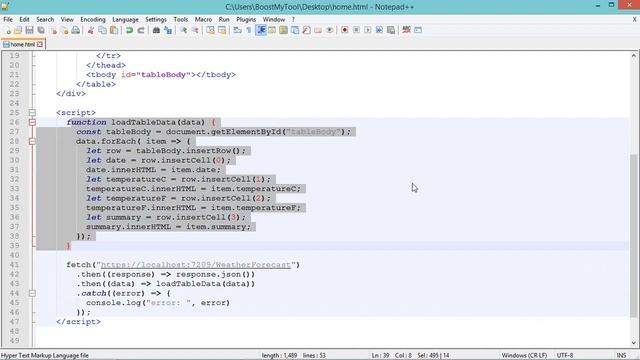Toggle Show All Characters pilcrow icon
Screen dimensions: 640x360
249,30
